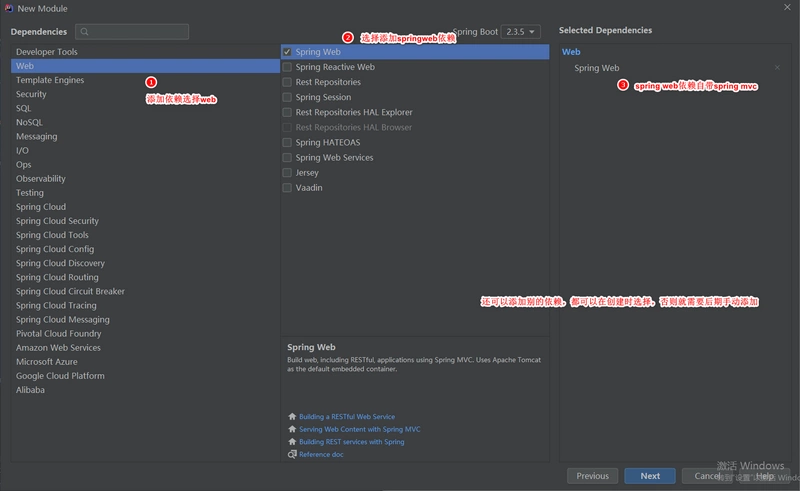Open Serving Web Content with Spring MVC link

click(360, 429)
